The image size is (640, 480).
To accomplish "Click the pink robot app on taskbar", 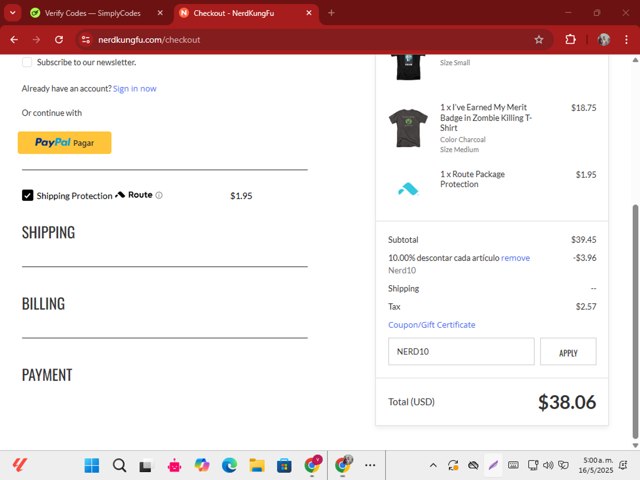I will (174, 465).
